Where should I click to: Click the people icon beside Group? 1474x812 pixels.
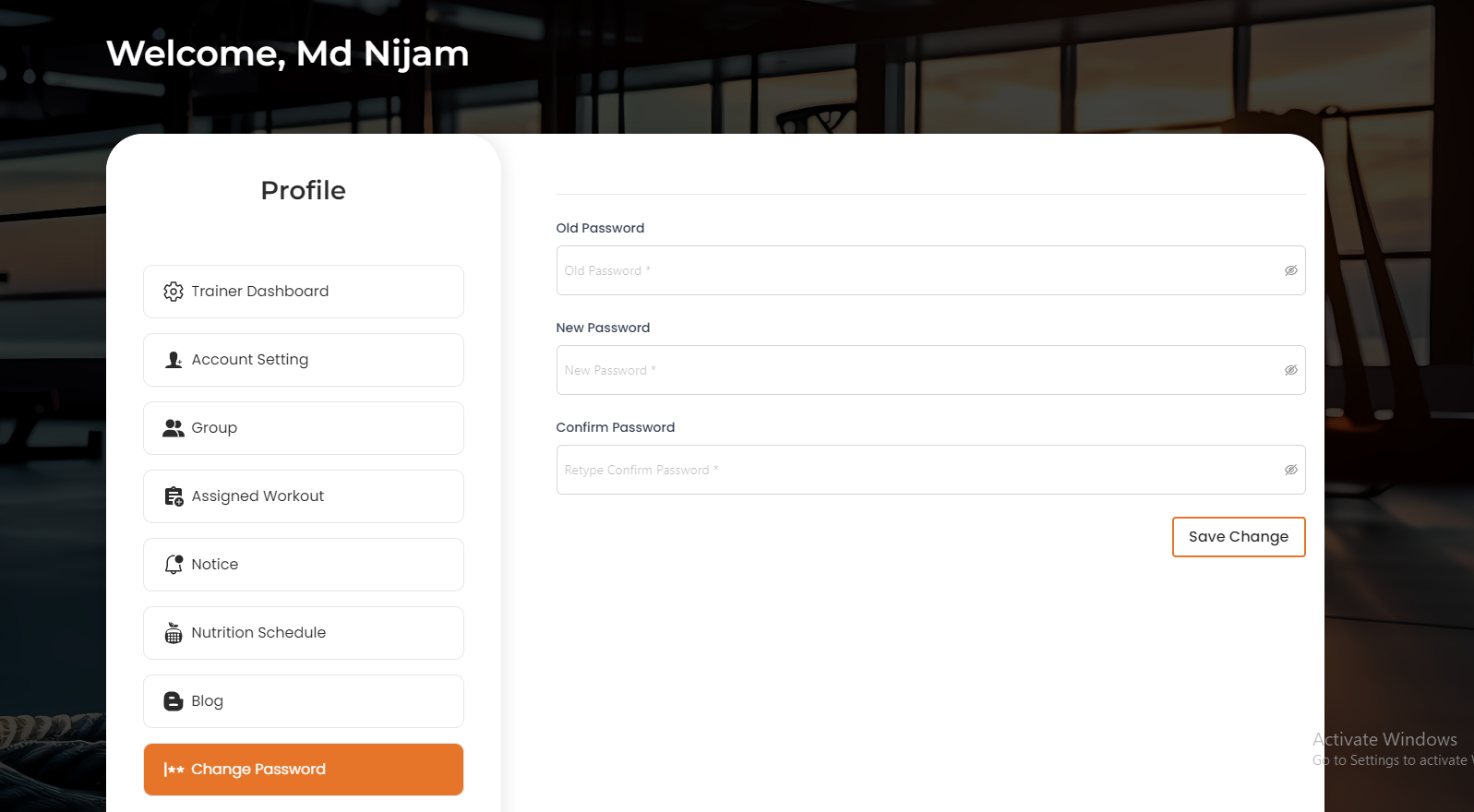(x=173, y=428)
